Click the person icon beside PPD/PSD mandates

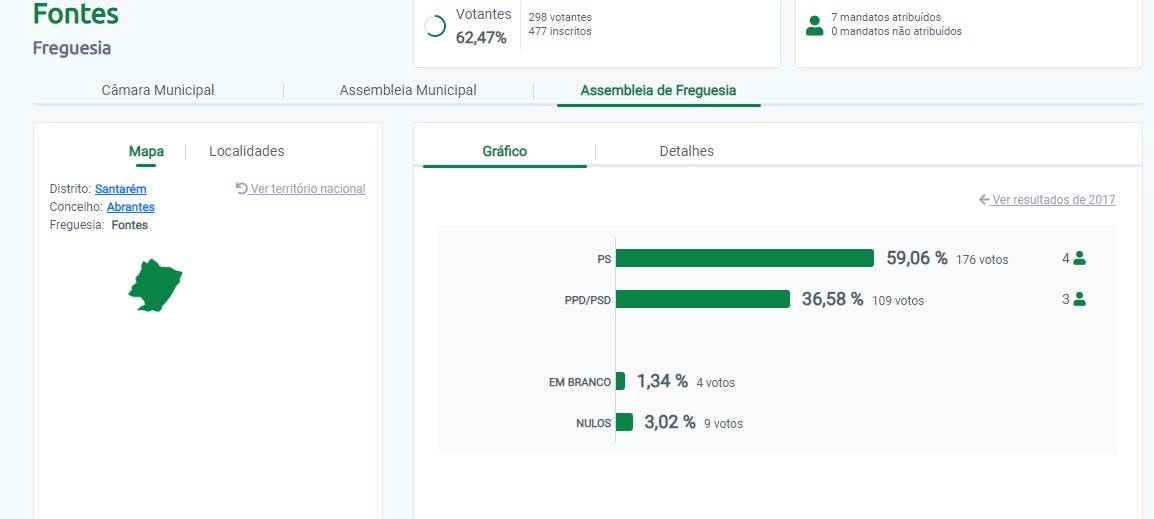pyautogui.click(x=1079, y=299)
